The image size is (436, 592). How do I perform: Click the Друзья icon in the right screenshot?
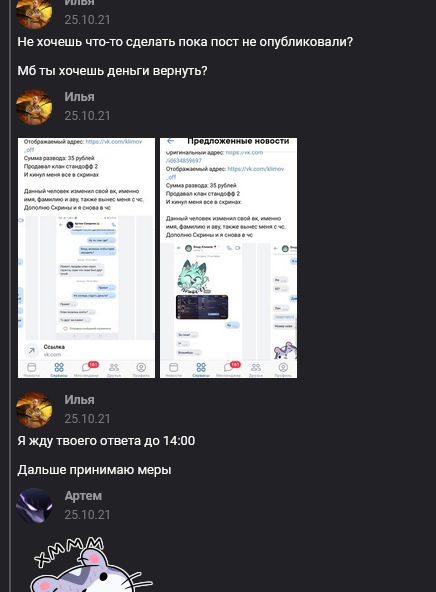256,369
